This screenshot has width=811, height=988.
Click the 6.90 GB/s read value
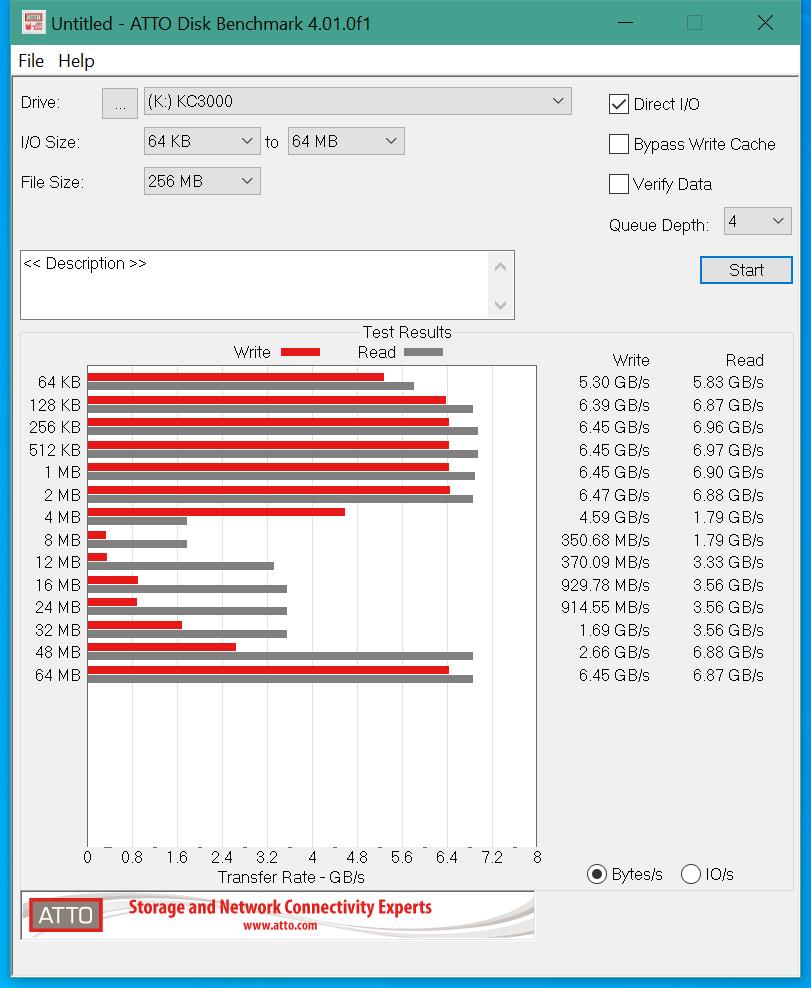tap(728, 473)
